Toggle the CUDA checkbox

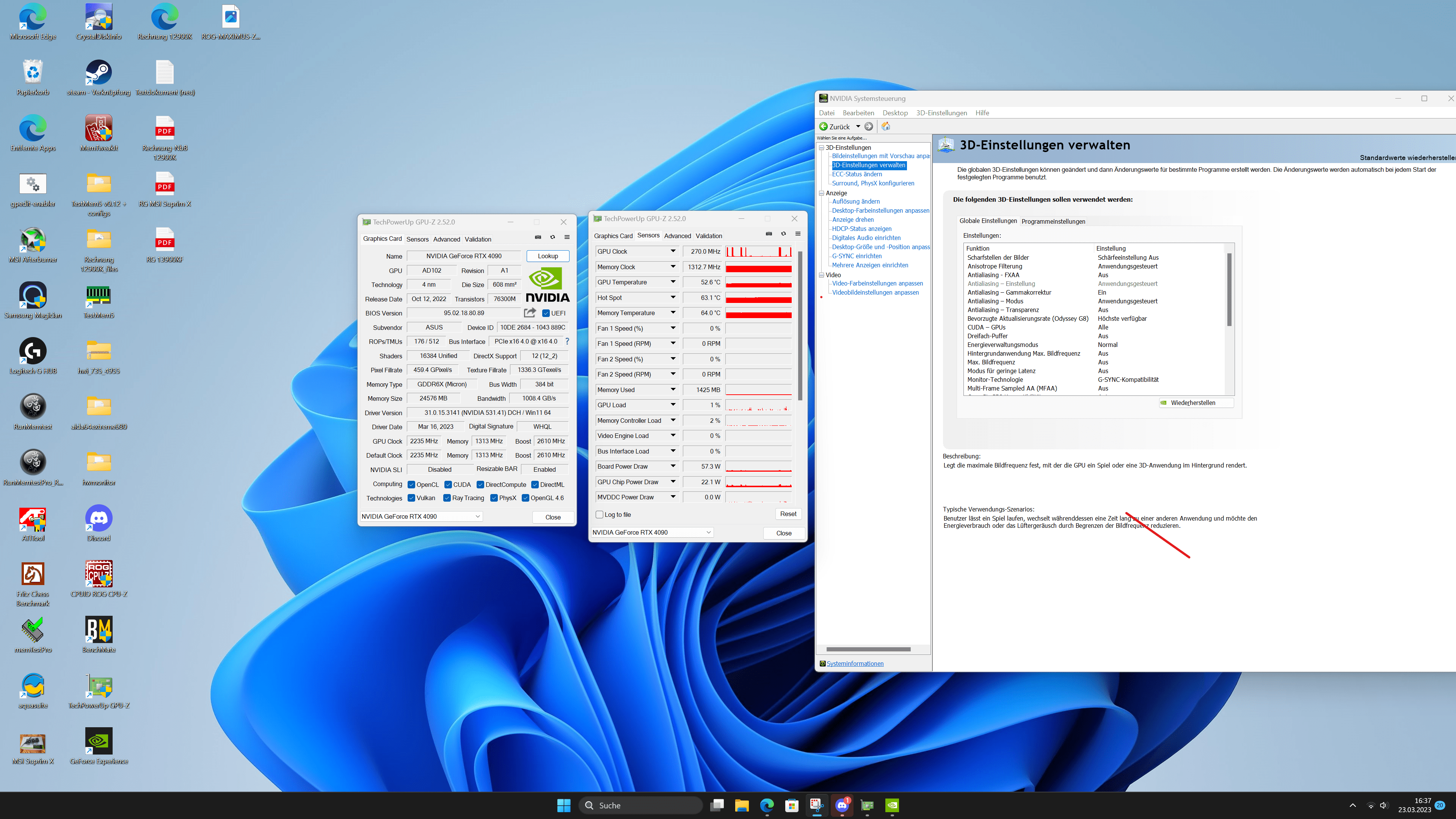coord(448,485)
